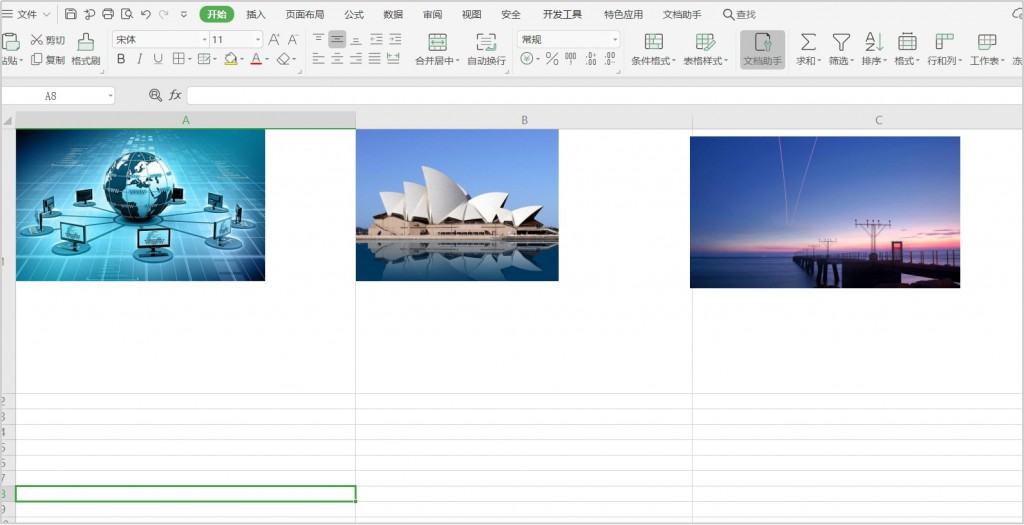Expand the borders dropdown arrow

click(x=190, y=59)
